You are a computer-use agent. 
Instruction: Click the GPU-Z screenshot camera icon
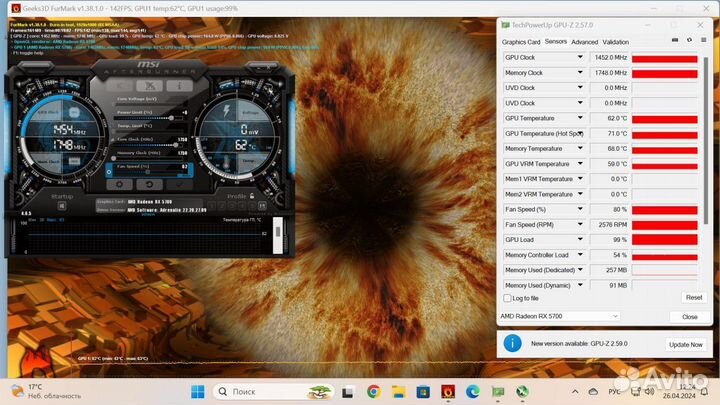pyautogui.click(x=675, y=40)
